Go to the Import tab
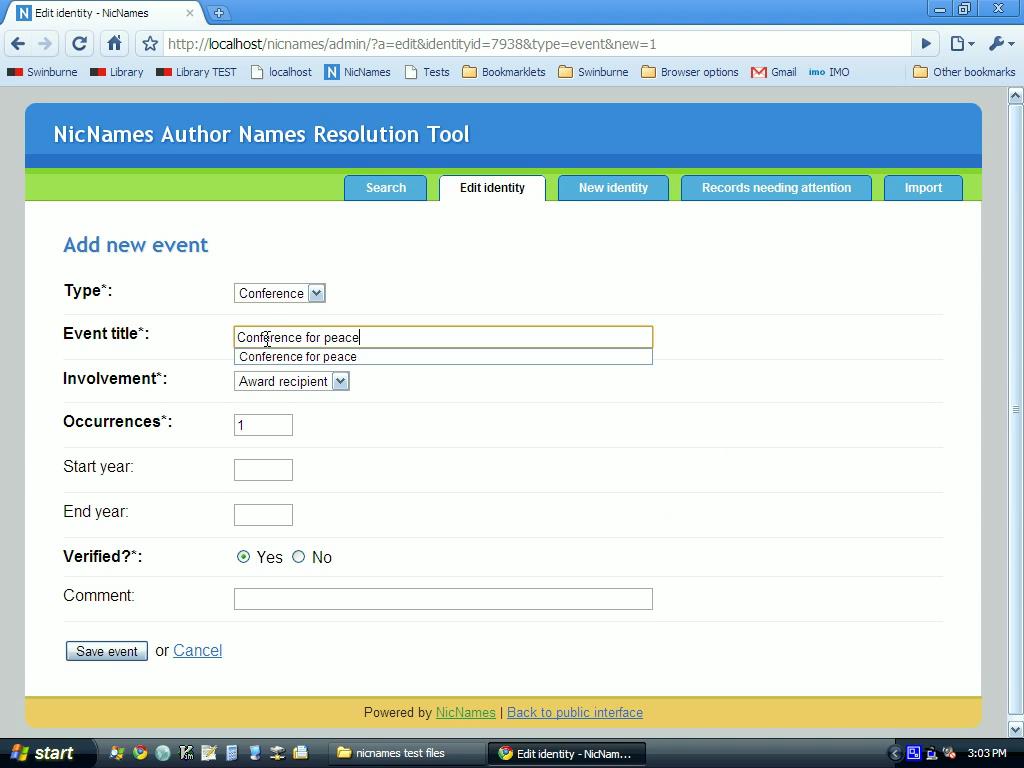The width and height of the screenshot is (1024, 768). [x=923, y=188]
